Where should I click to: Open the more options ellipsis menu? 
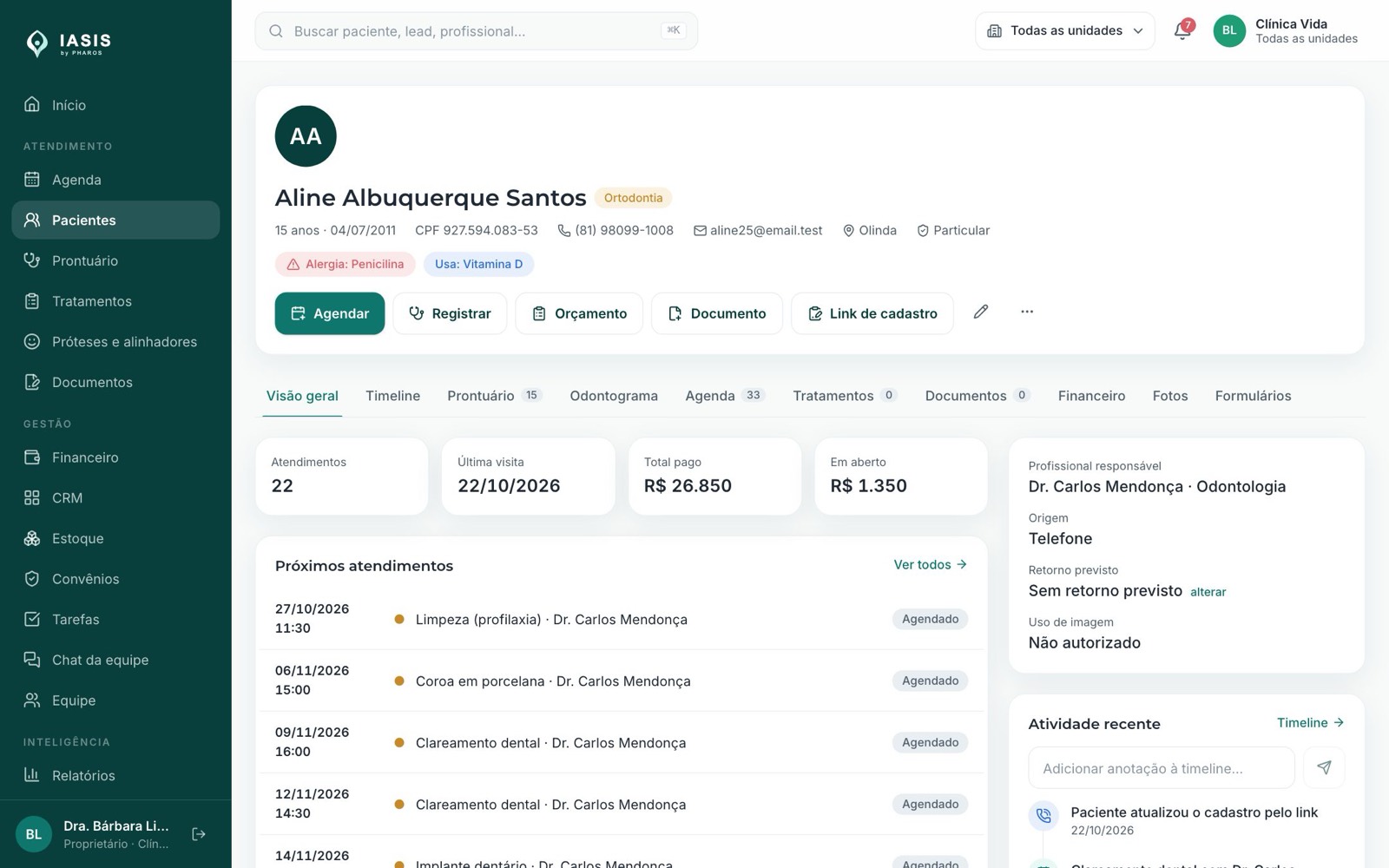click(1027, 312)
